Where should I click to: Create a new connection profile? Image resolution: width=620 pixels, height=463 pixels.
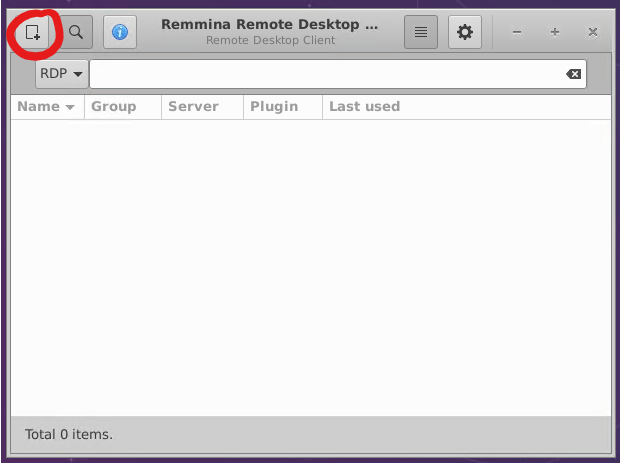pyautogui.click(x=32, y=32)
